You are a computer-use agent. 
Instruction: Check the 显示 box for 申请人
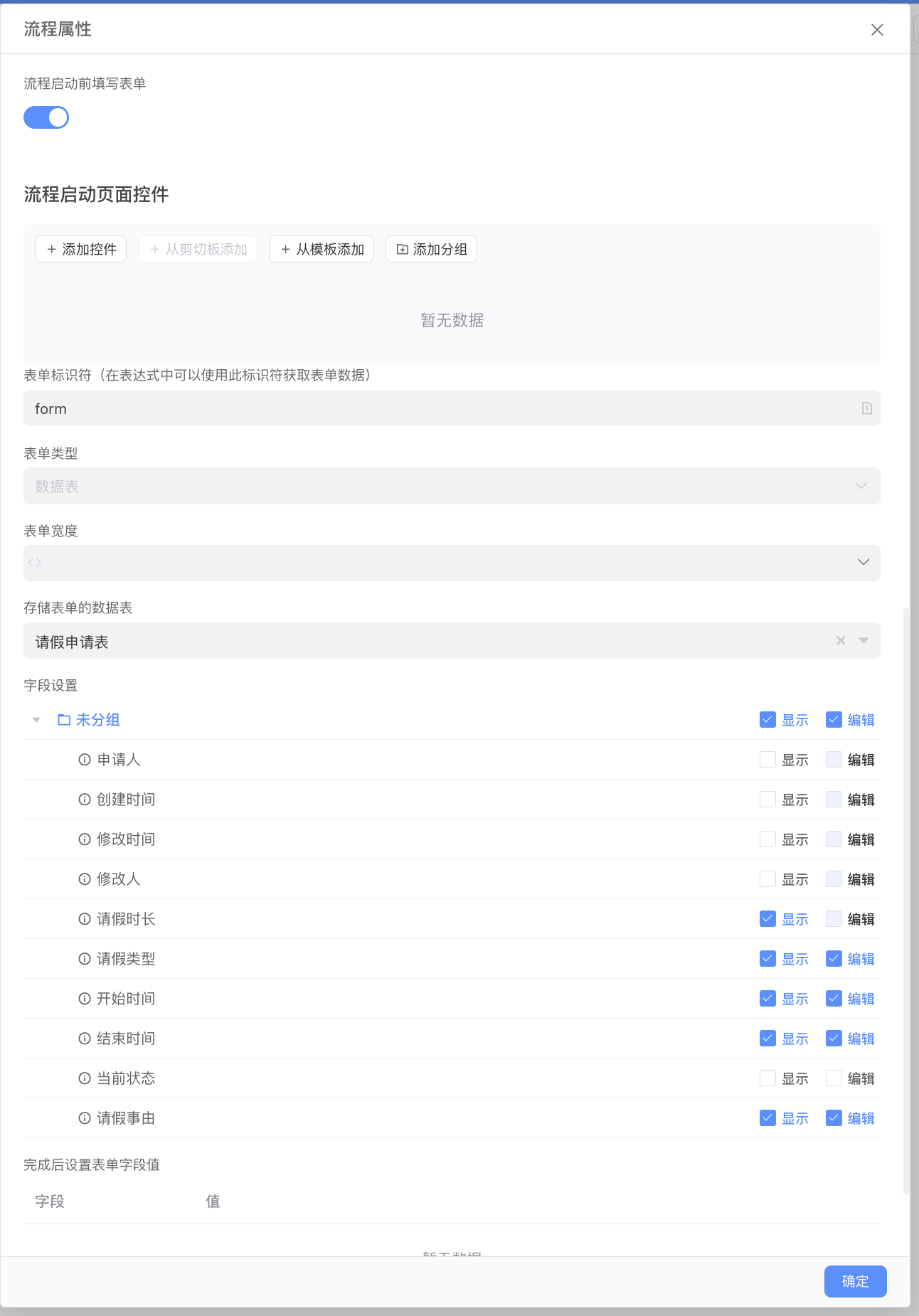[767, 760]
